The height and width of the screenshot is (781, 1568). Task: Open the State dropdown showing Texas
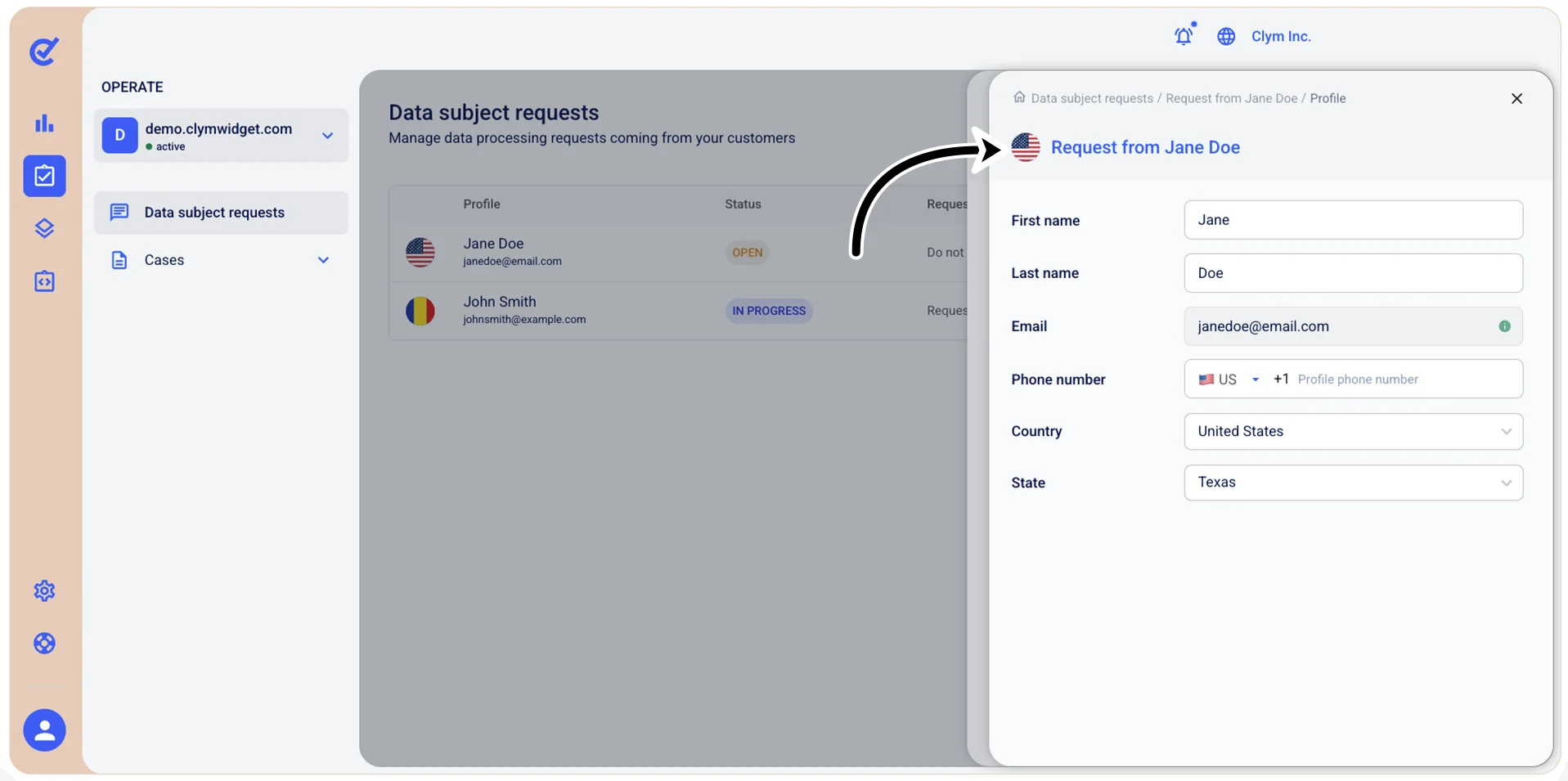tap(1353, 483)
